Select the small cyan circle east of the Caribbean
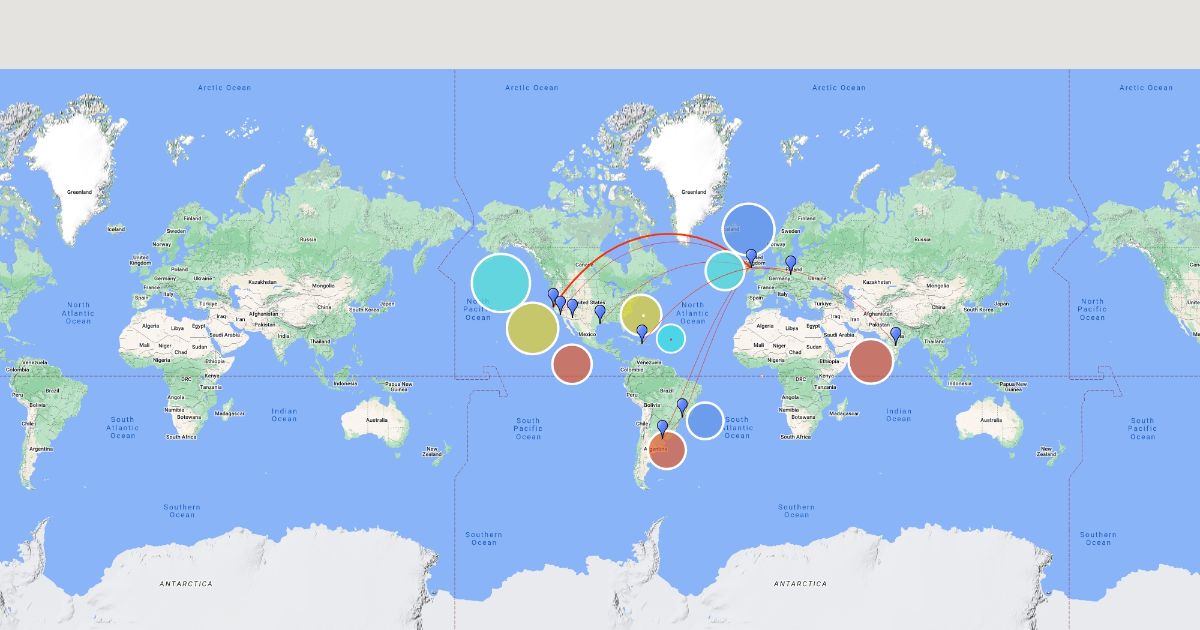This screenshot has width=1200, height=630. pyautogui.click(x=670, y=339)
